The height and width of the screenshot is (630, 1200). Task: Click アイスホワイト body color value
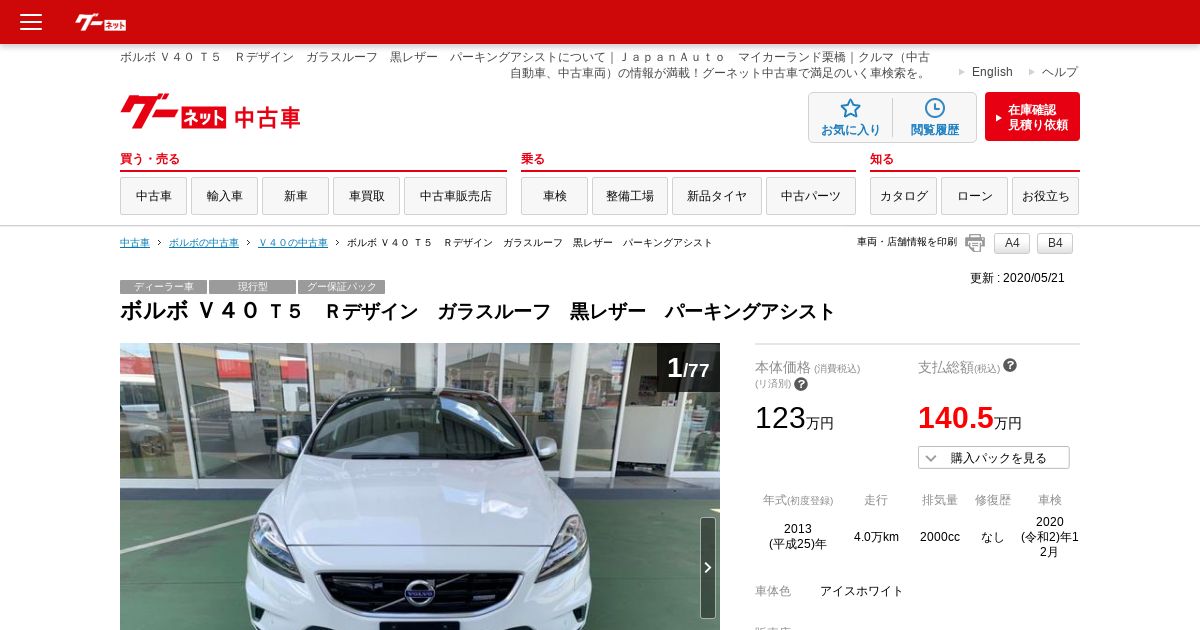click(861, 591)
